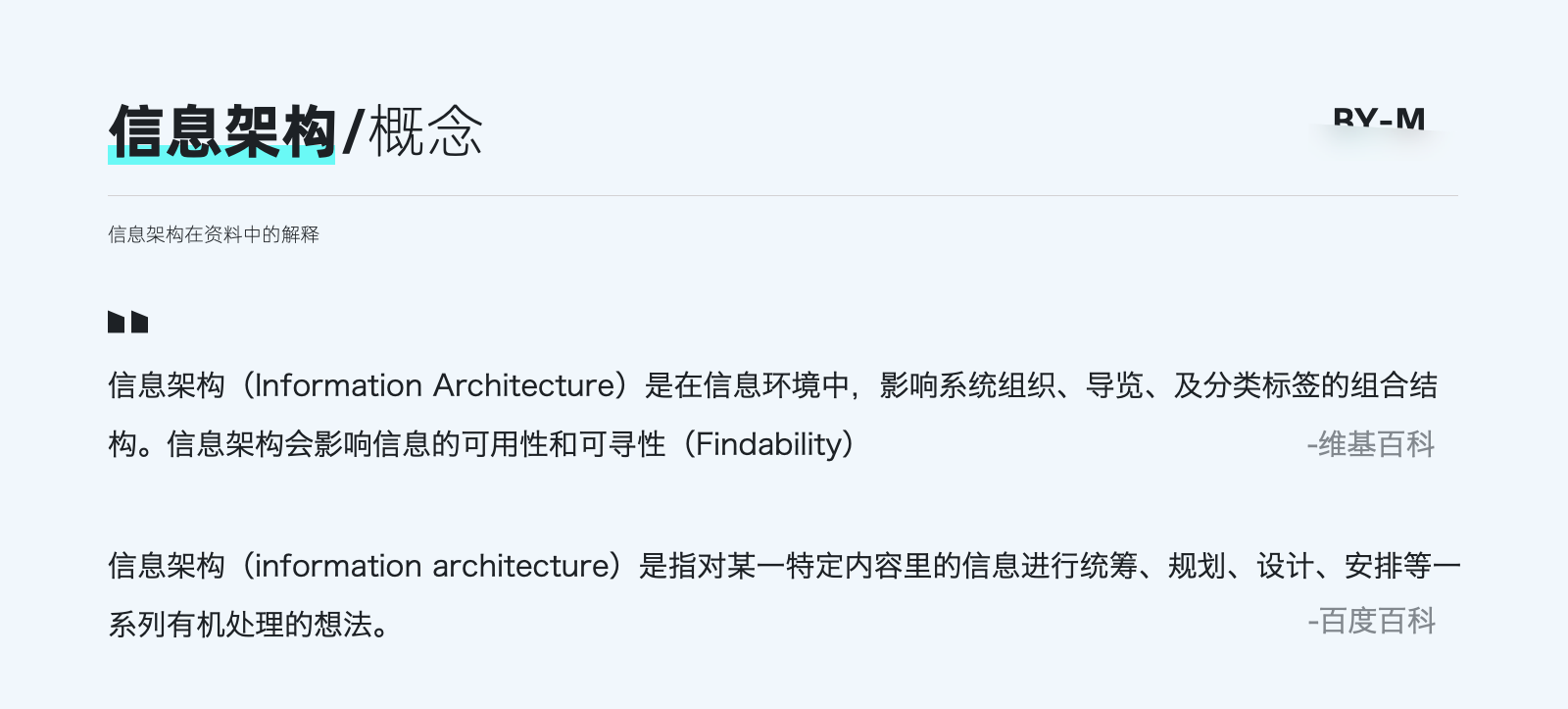Click the 概念 heading text
Viewport: 1568px width, 709px height.
pyautogui.click(x=426, y=132)
